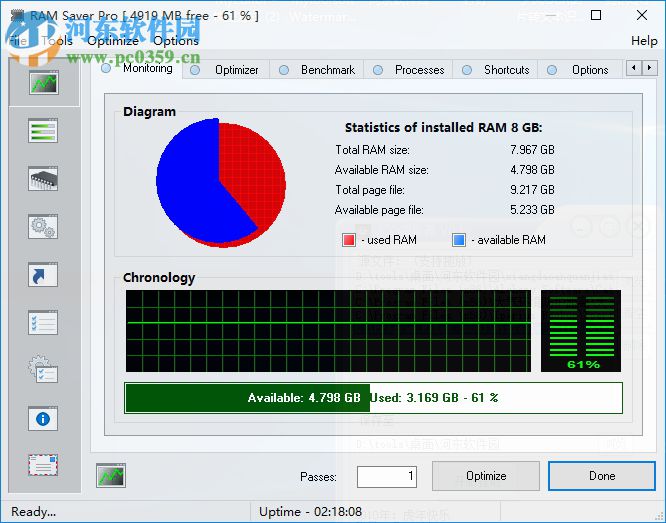Click the Ready... status bar text
The image size is (666, 523).
tap(34, 512)
